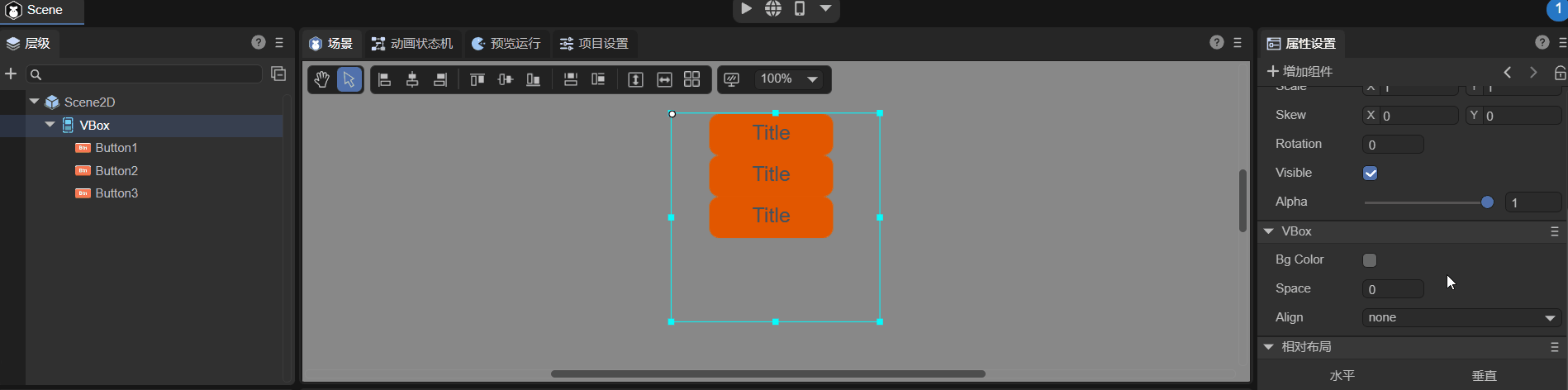The image size is (1568, 390).
Task: Click the 增加组件 button
Action: tap(1300, 72)
